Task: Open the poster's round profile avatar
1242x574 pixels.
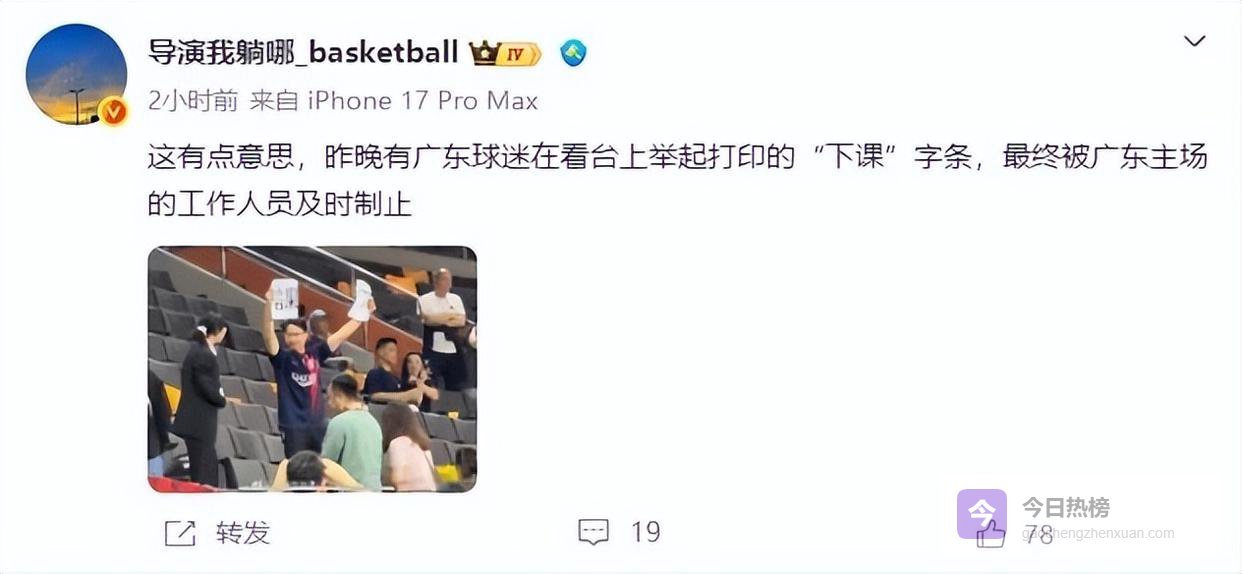Action: click(x=76, y=74)
